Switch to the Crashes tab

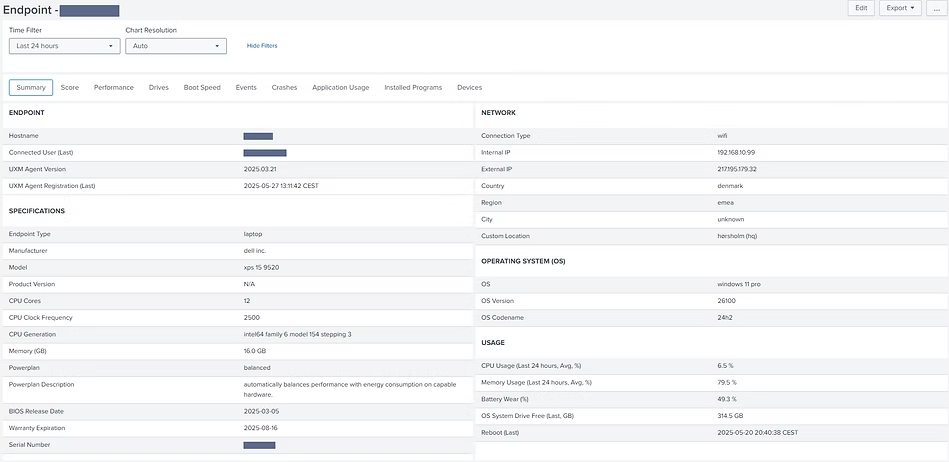[284, 88]
